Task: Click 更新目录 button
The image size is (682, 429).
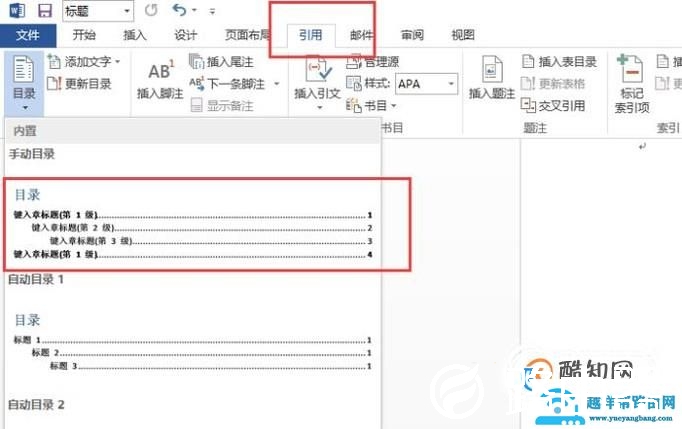Action: 80,83
